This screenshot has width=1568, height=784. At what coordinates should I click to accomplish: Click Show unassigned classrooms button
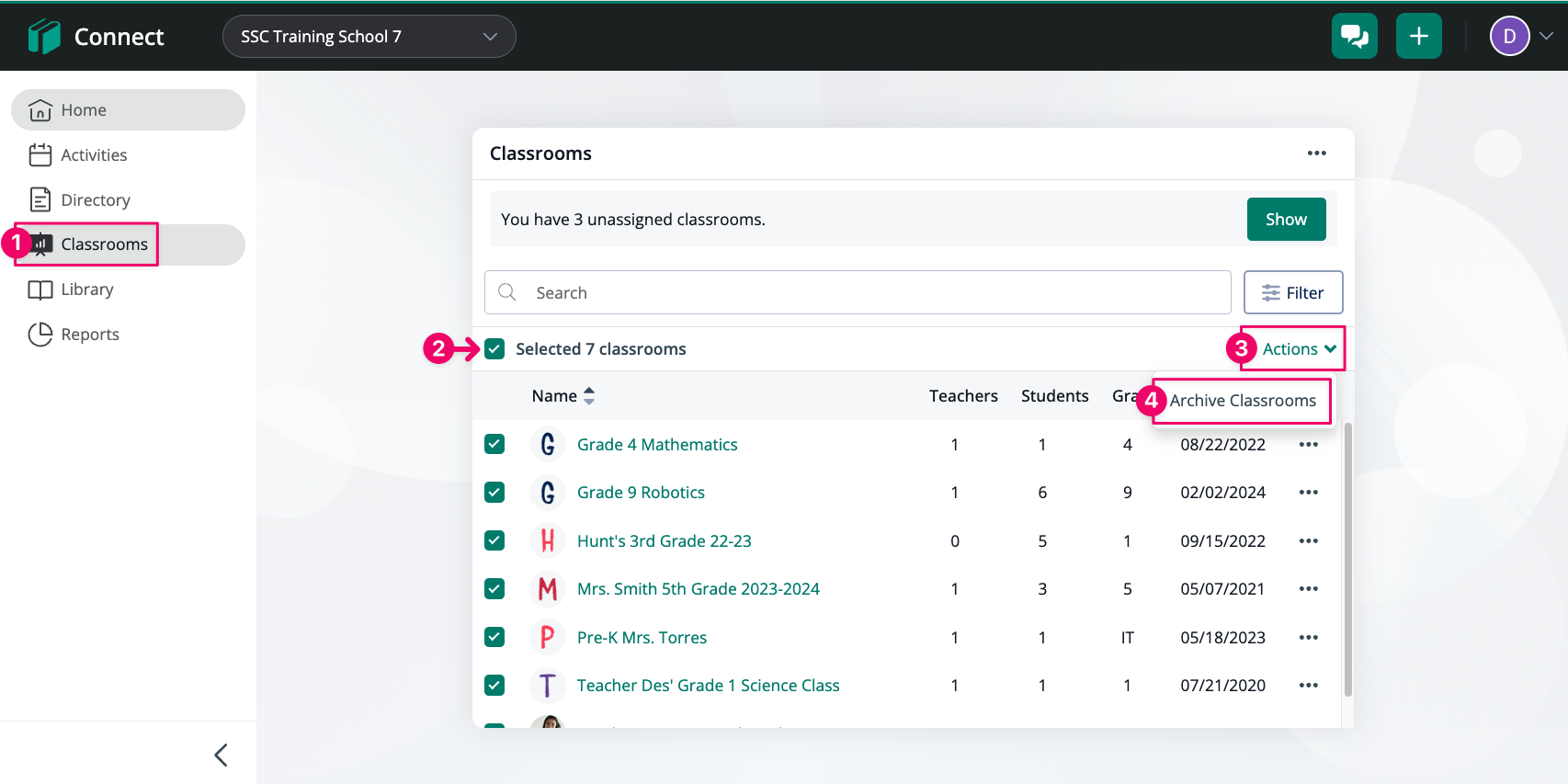pyautogui.click(x=1286, y=220)
